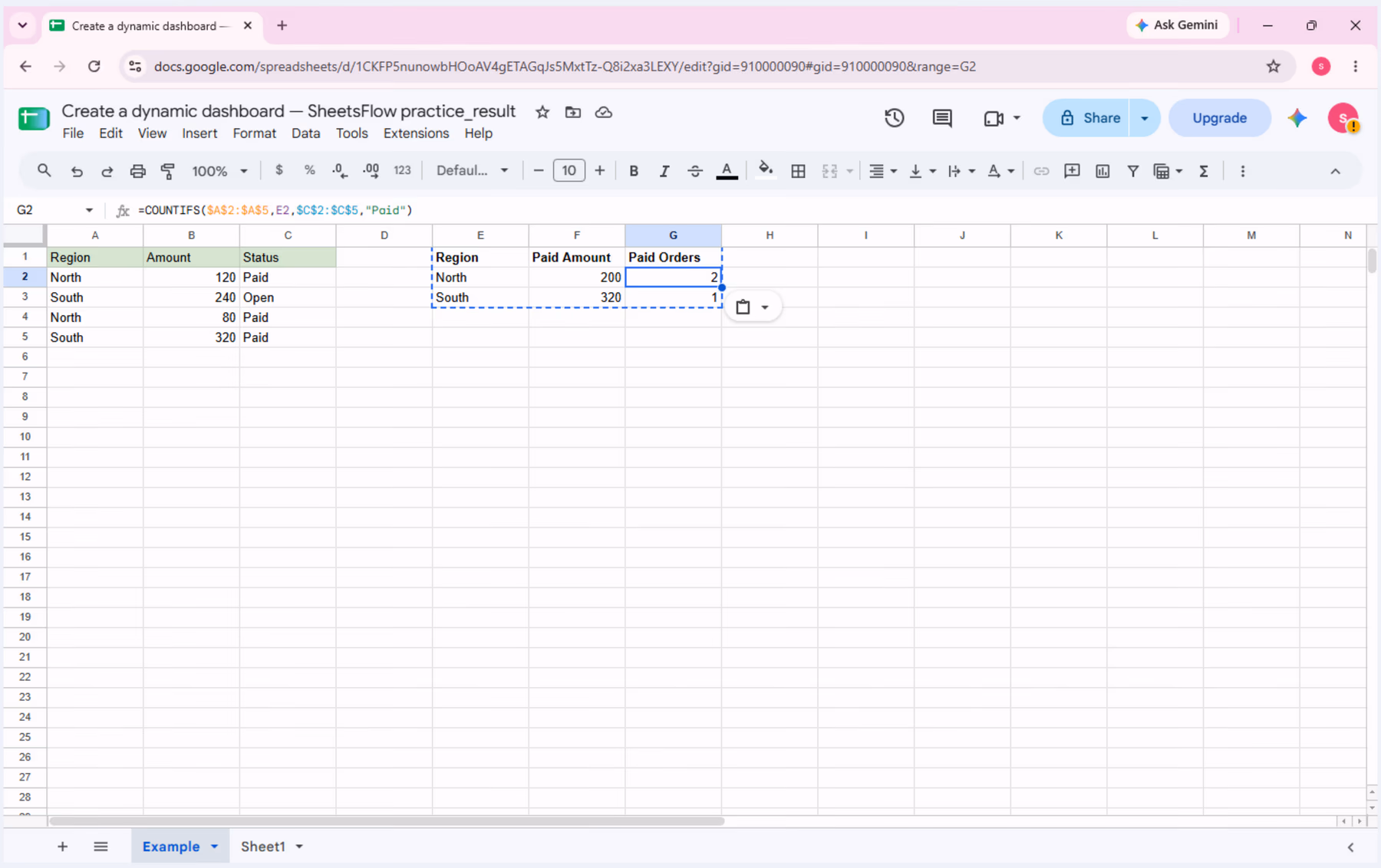Print the spreadsheet

click(x=137, y=171)
